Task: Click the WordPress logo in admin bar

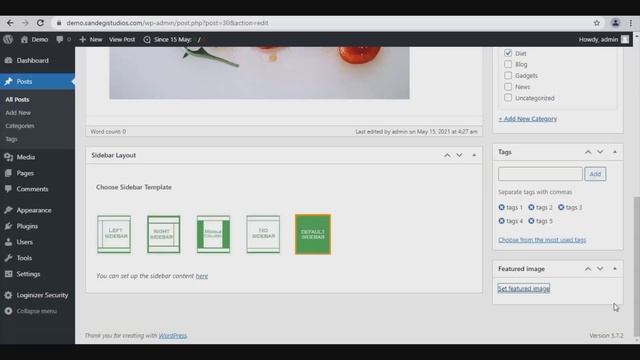Action: pos(8,40)
